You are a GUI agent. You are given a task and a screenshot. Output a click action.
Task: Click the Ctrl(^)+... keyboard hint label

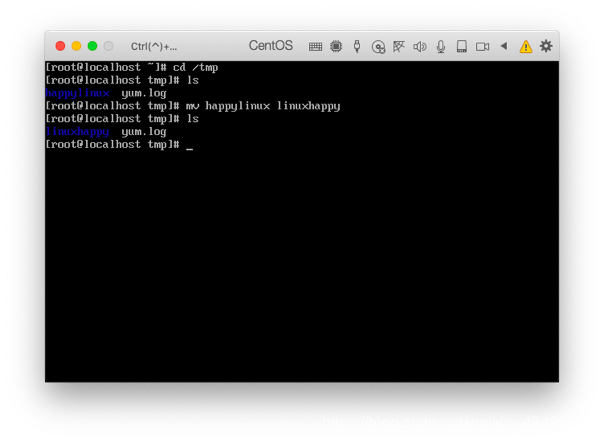coord(154,47)
